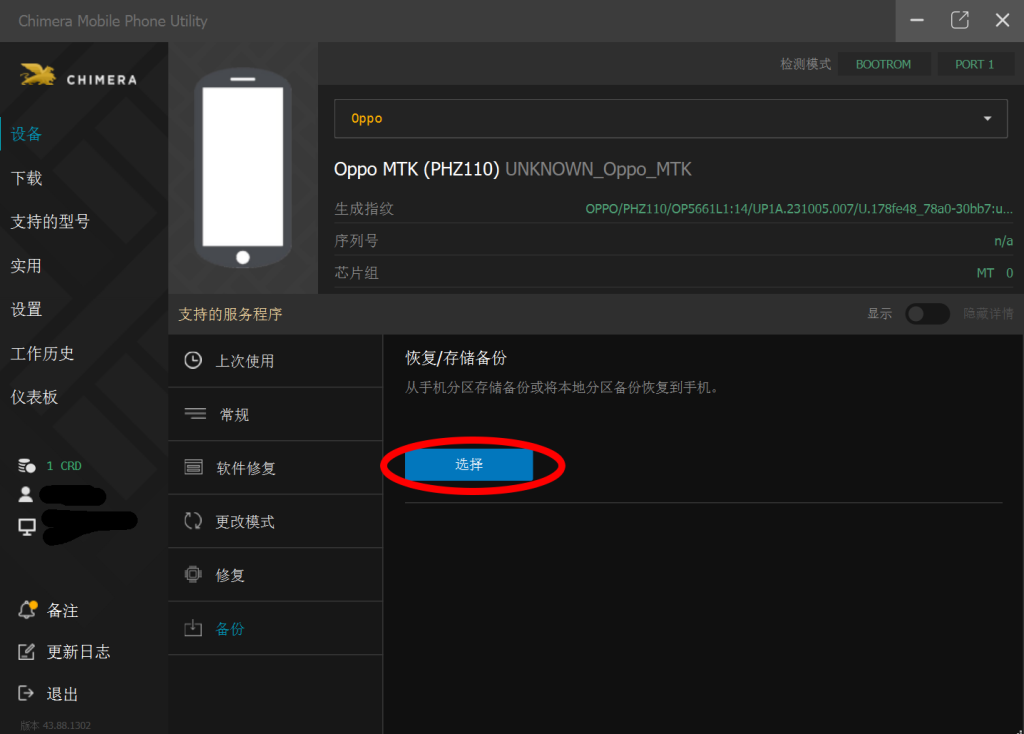Click the Oppo dropdown arrow
The height and width of the screenshot is (734, 1024).
click(x=987, y=118)
